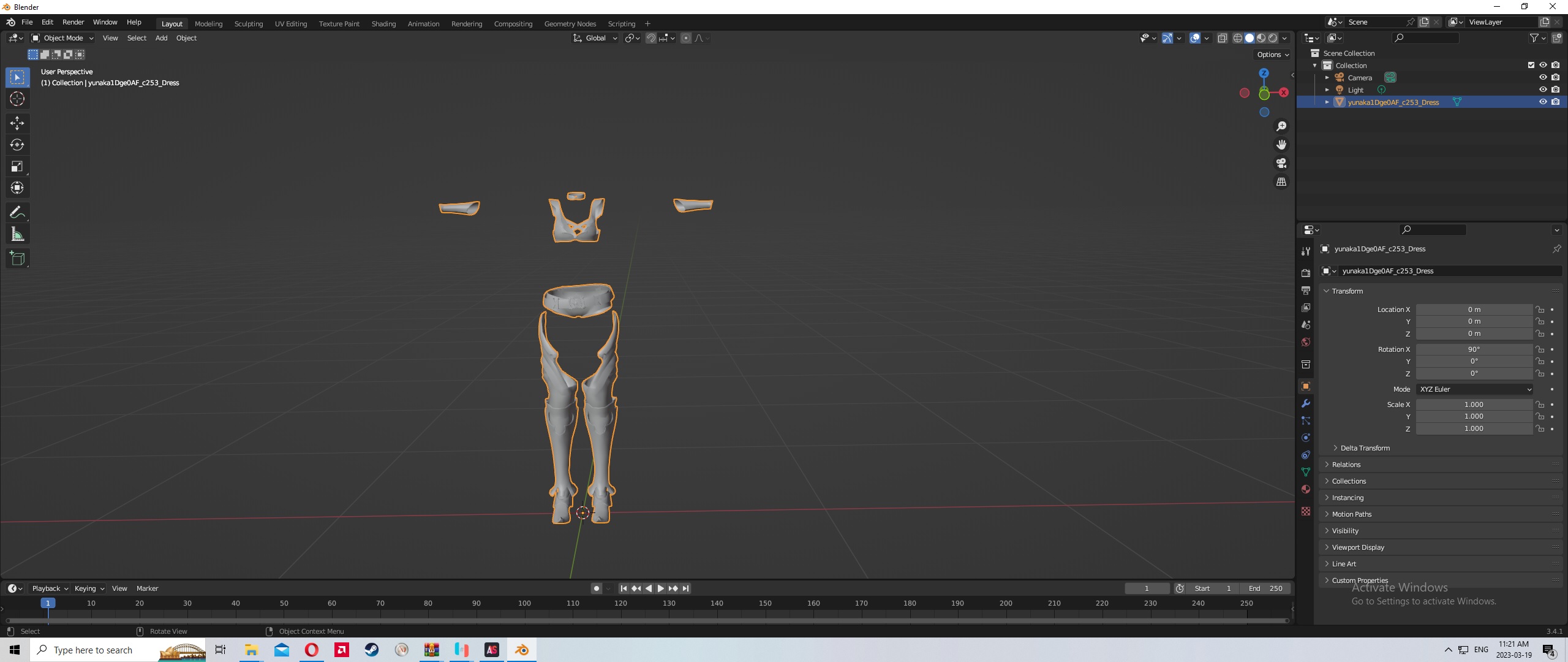Toggle camera view with the camera icon

pyautogui.click(x=1281, y=163)
